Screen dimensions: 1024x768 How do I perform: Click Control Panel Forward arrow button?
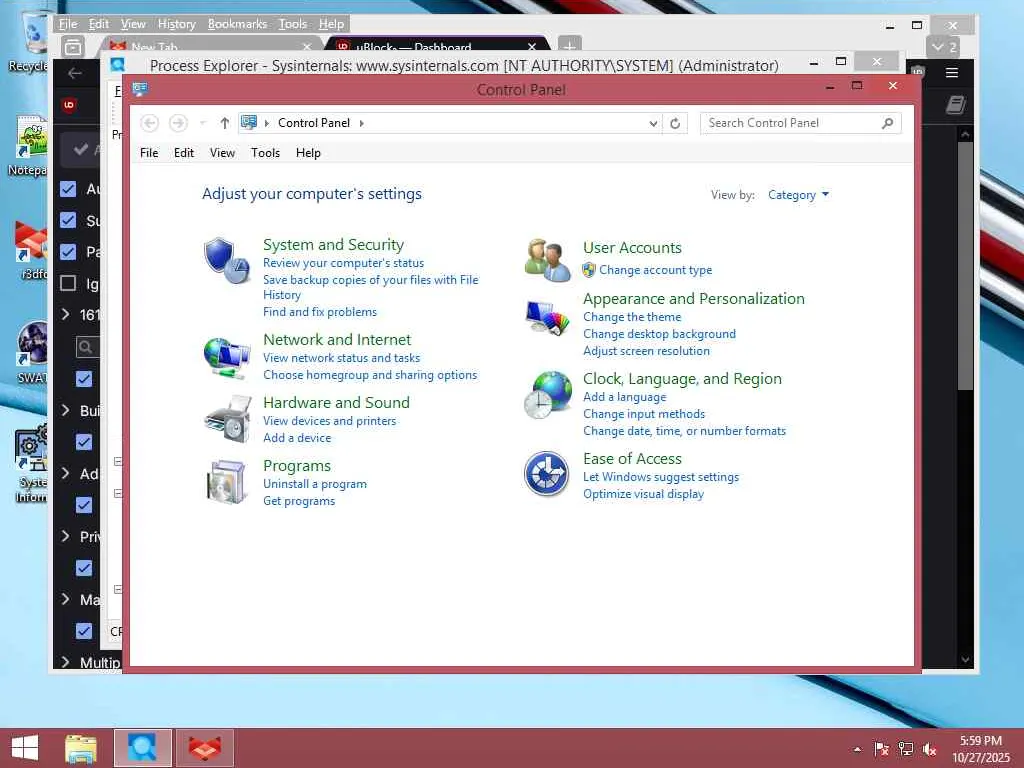click(x=178, y=123)
